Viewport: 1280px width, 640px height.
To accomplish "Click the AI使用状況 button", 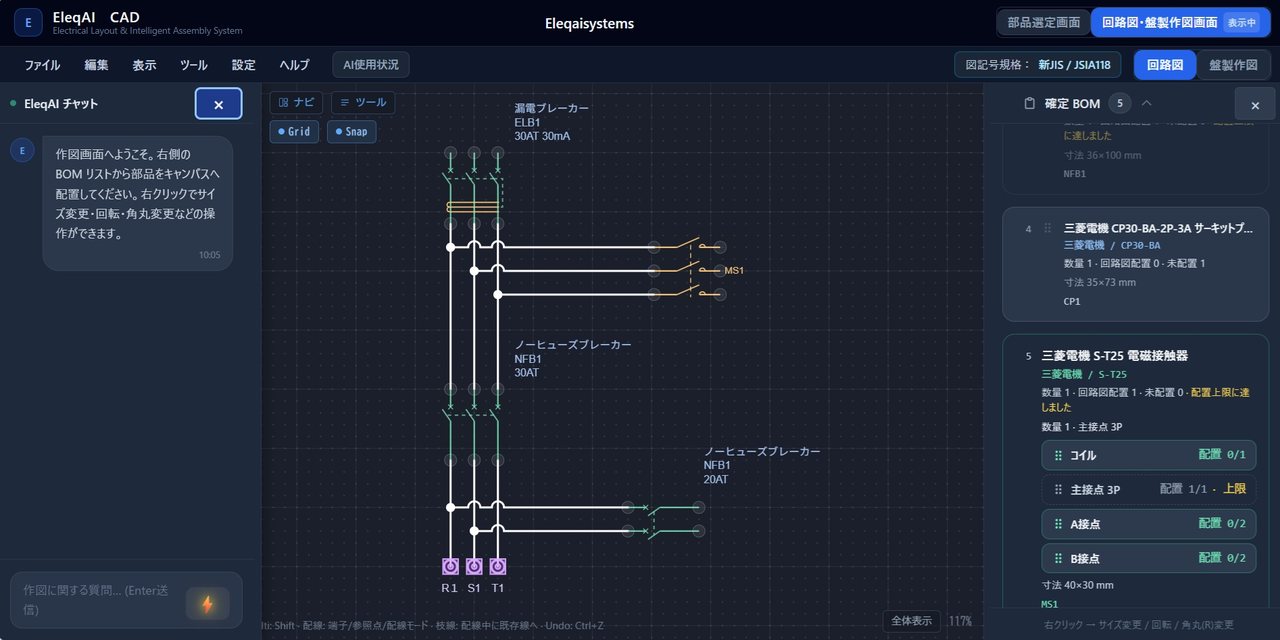I will tap(371, 65).
